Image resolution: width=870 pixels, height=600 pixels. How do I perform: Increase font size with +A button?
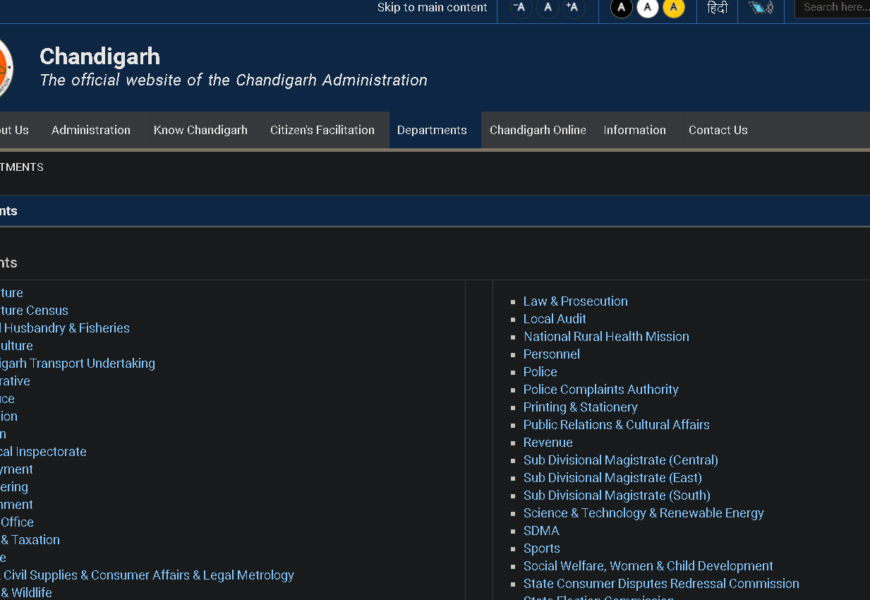[x=573, y=8]
